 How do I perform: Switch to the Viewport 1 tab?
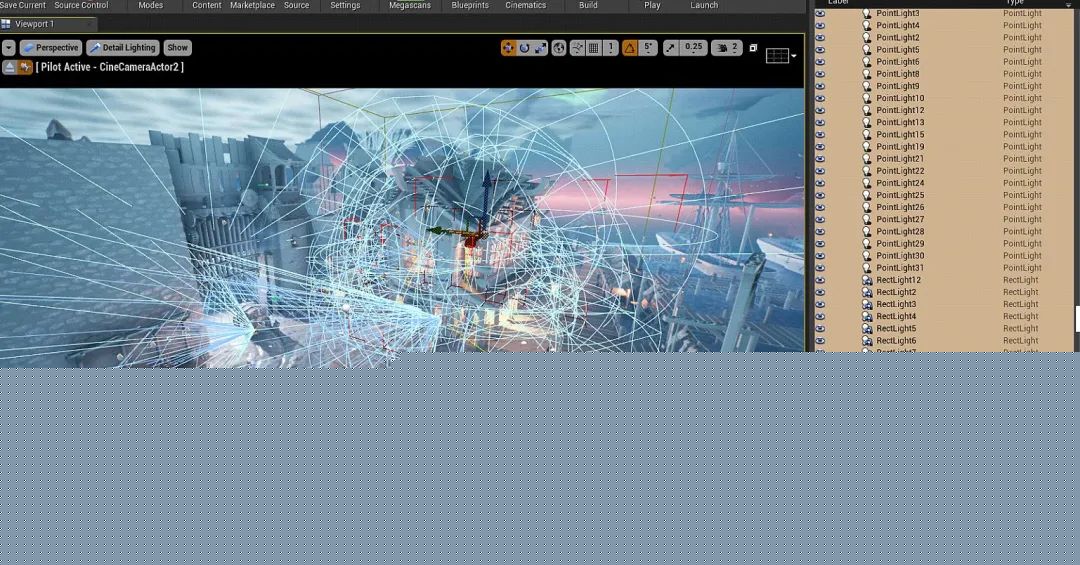[34, 24]
